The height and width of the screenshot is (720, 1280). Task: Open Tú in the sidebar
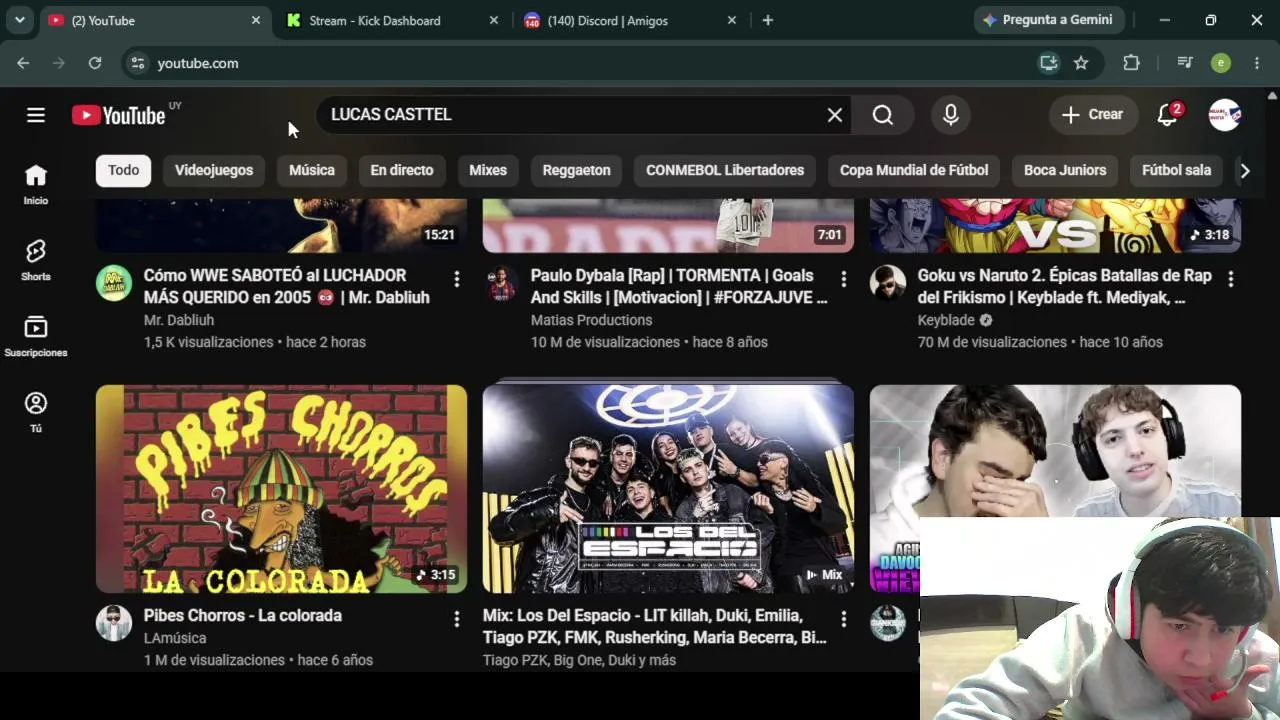point(36,412)
